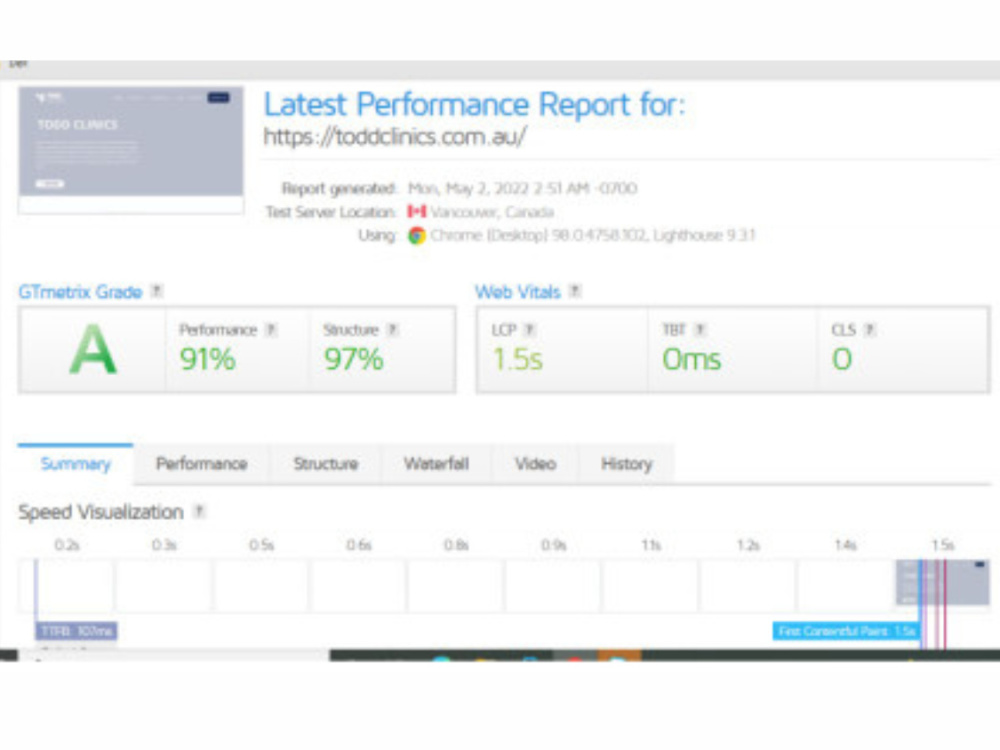Click the First Contentful Paint marker
Screen dimensions: 1000x750
click(x=846, y=631)
